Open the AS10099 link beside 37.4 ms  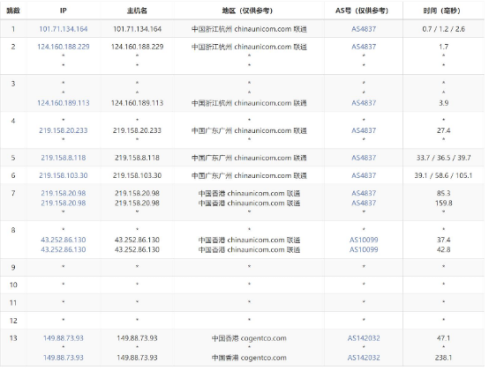[x=364, y=240]
